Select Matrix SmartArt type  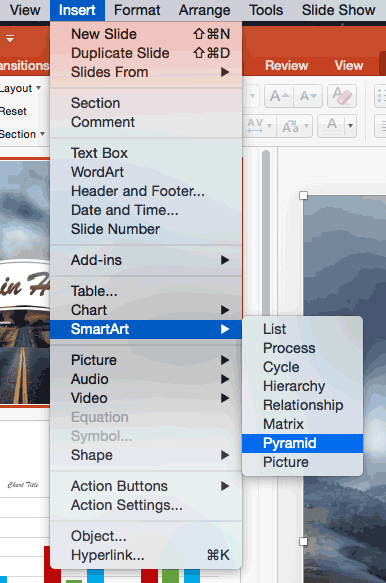coord(302,424)
